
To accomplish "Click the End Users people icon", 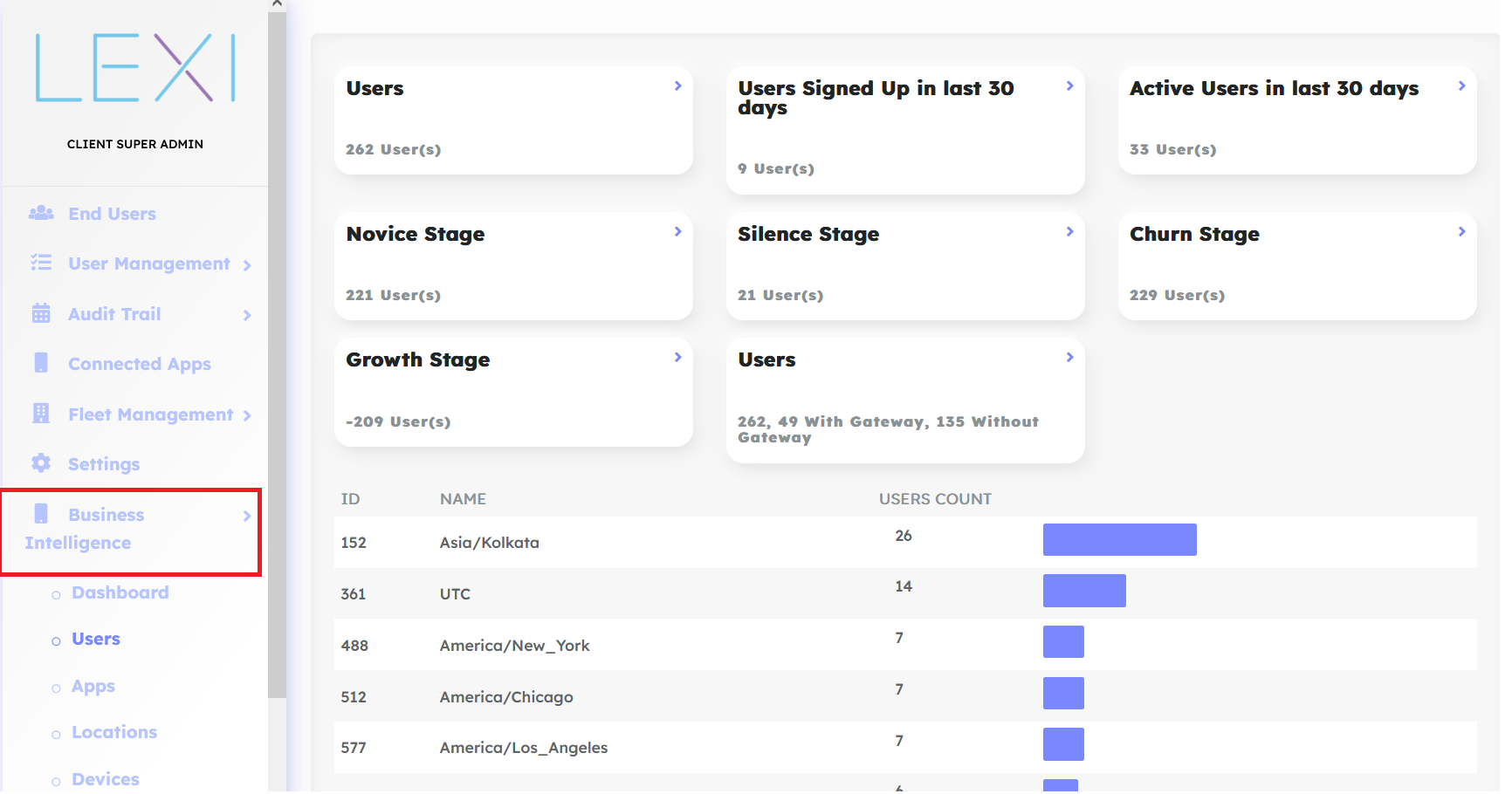I will pyautogui.click(x=41, y=214).
